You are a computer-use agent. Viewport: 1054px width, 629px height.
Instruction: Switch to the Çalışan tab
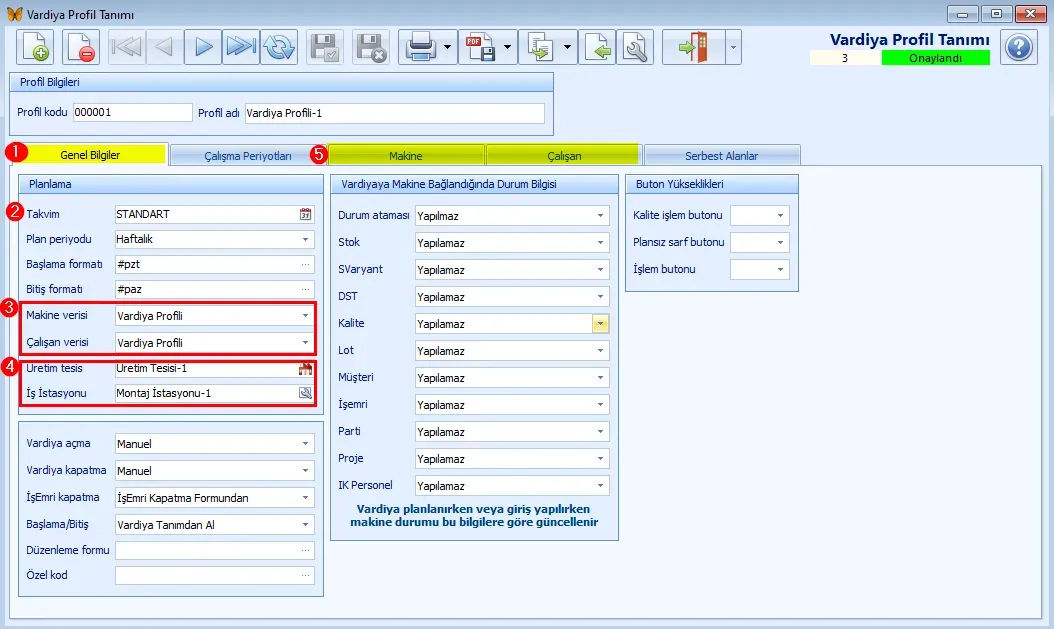pyautogui.click(x=564, y=155)
